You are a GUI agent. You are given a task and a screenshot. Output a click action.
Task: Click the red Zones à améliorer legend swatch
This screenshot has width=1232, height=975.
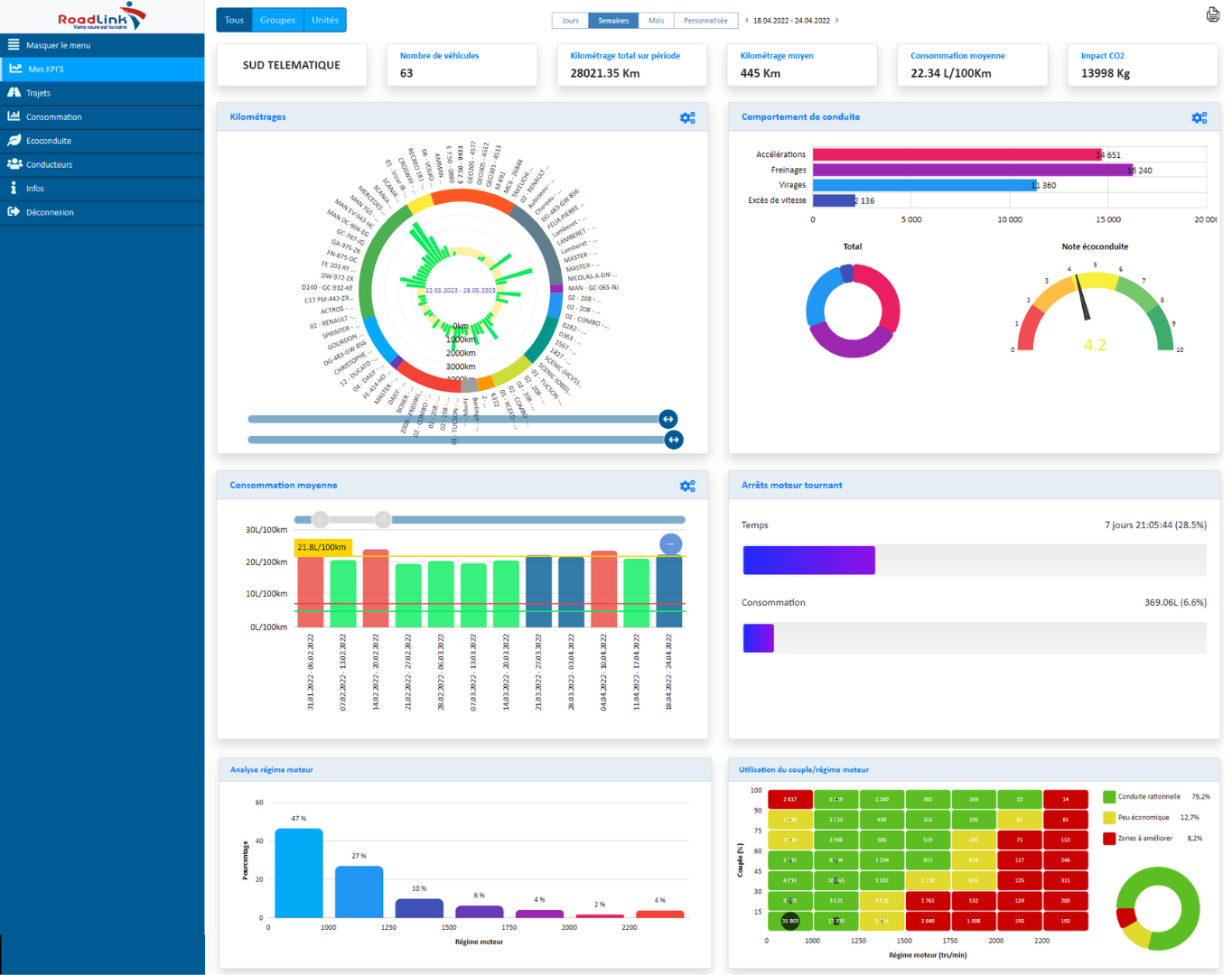point(1109,839)
